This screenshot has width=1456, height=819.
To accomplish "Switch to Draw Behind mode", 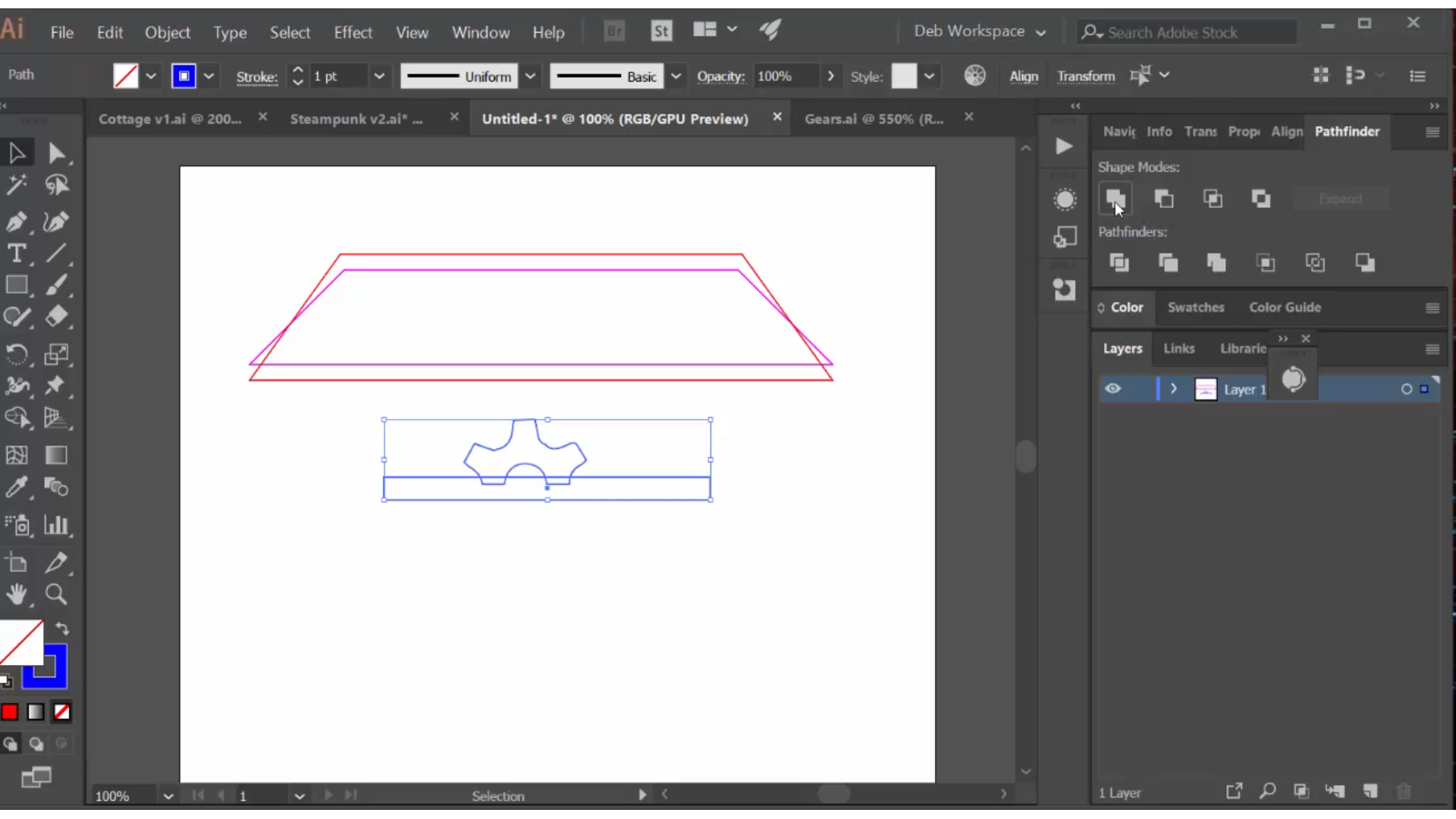I will tap(36, 744).
